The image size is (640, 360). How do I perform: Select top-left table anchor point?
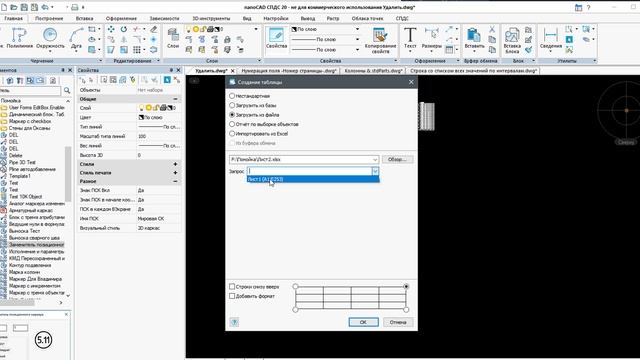296,287
